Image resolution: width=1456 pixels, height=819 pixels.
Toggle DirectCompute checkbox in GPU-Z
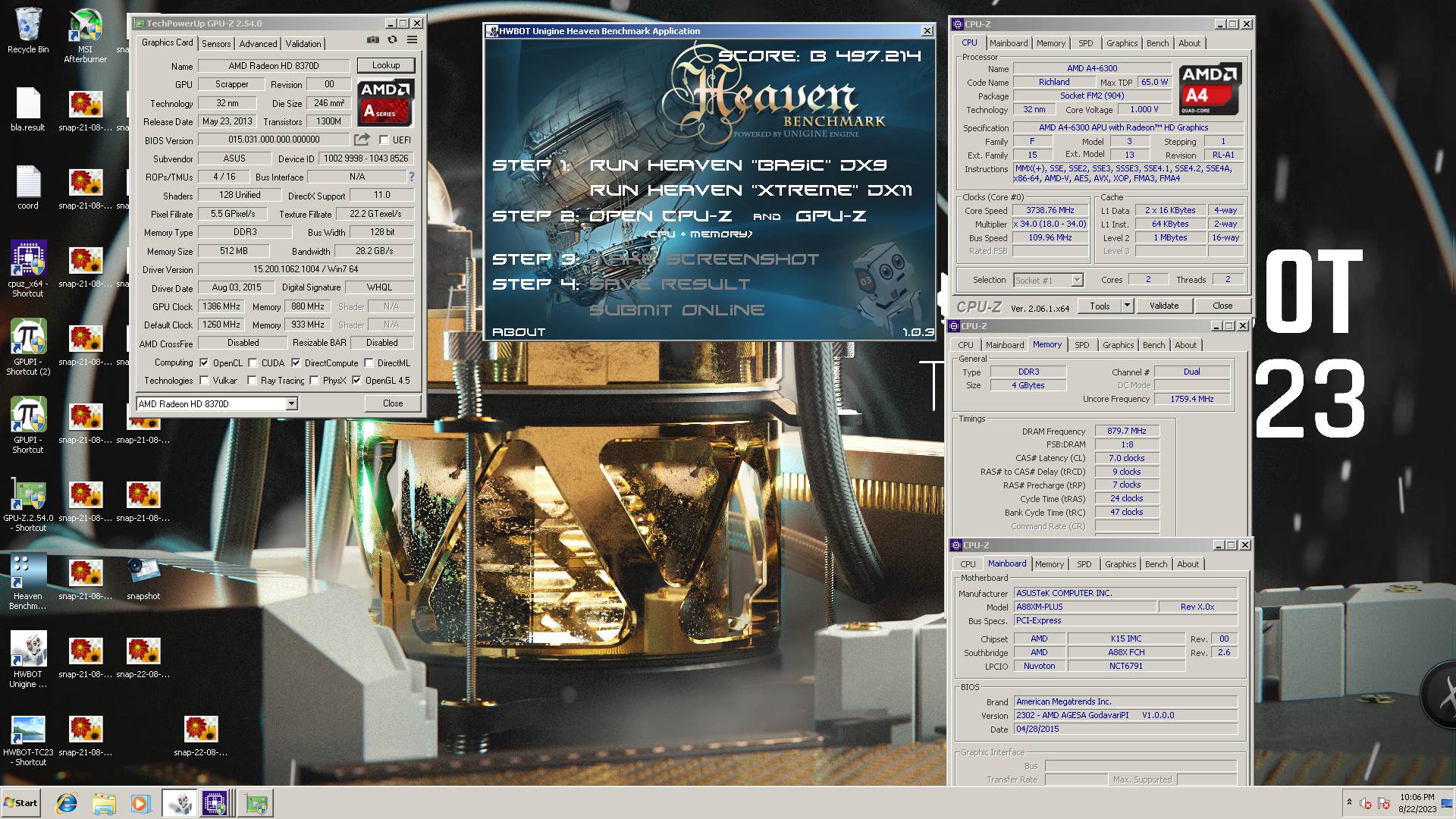(296, 363)
